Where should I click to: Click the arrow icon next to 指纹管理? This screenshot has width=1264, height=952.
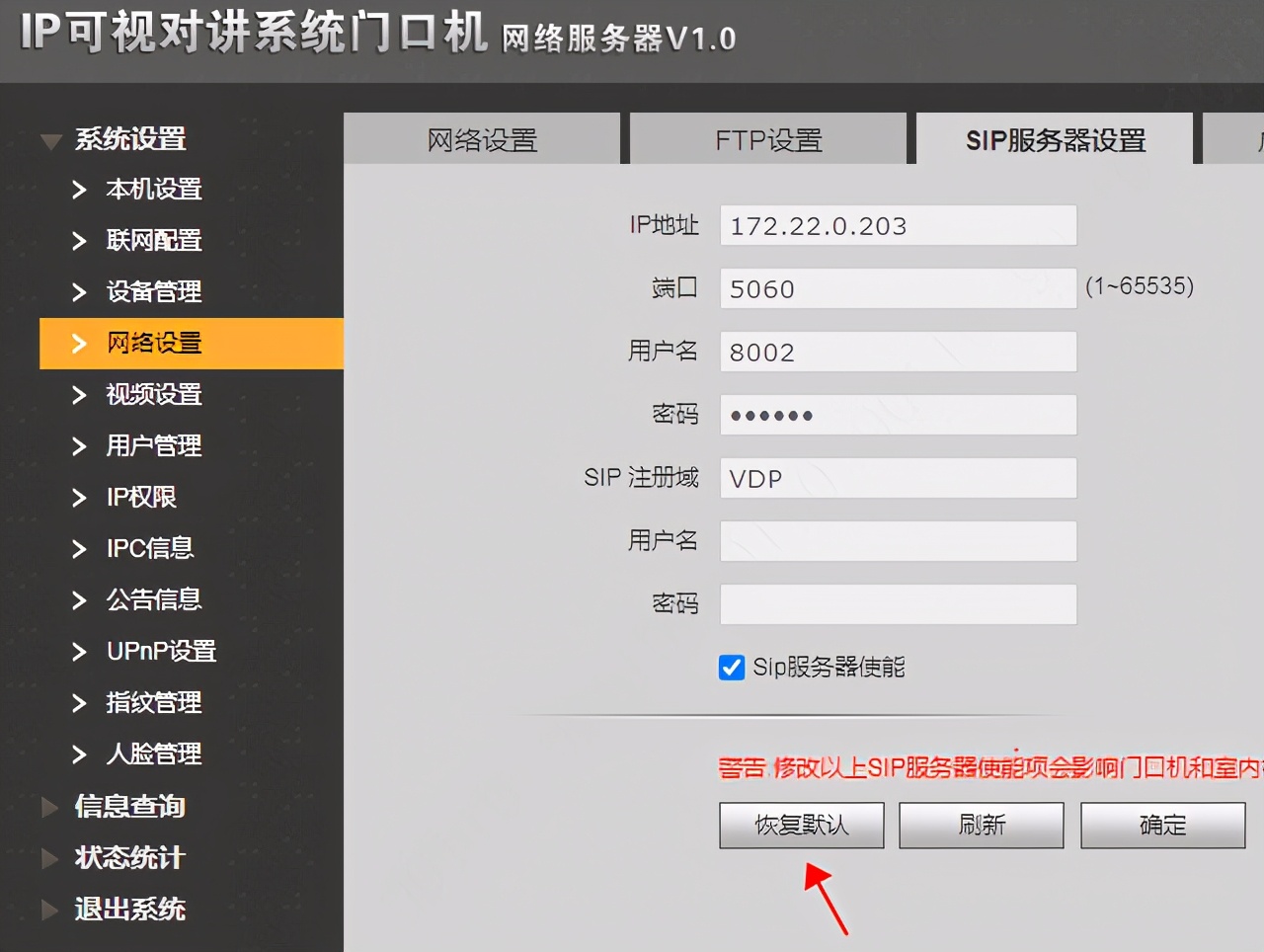coord(79,703)
